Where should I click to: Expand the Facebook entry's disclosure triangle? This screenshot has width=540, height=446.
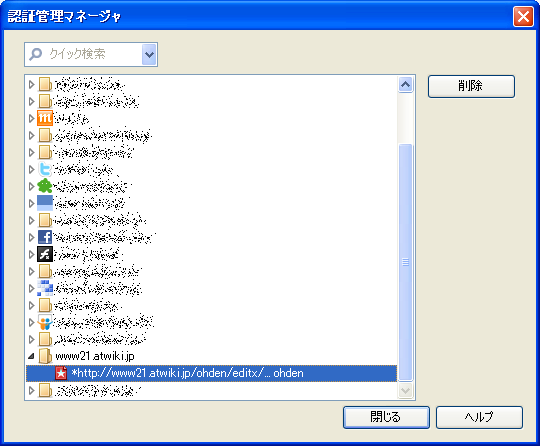(31, 237)
